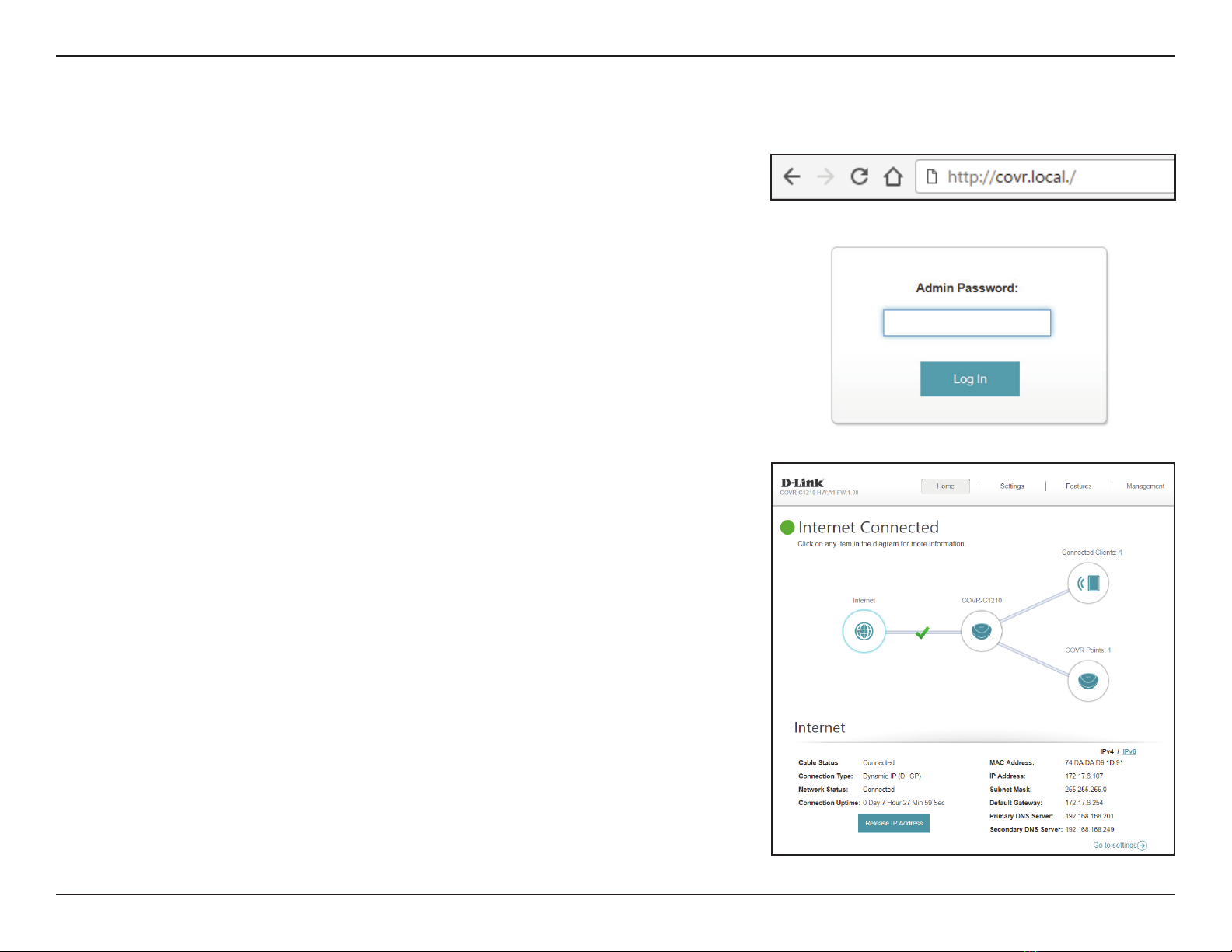The height and width of the screenshot is (952, 1232).
Task: Open the Settings menu
Action: (1012, 486)
